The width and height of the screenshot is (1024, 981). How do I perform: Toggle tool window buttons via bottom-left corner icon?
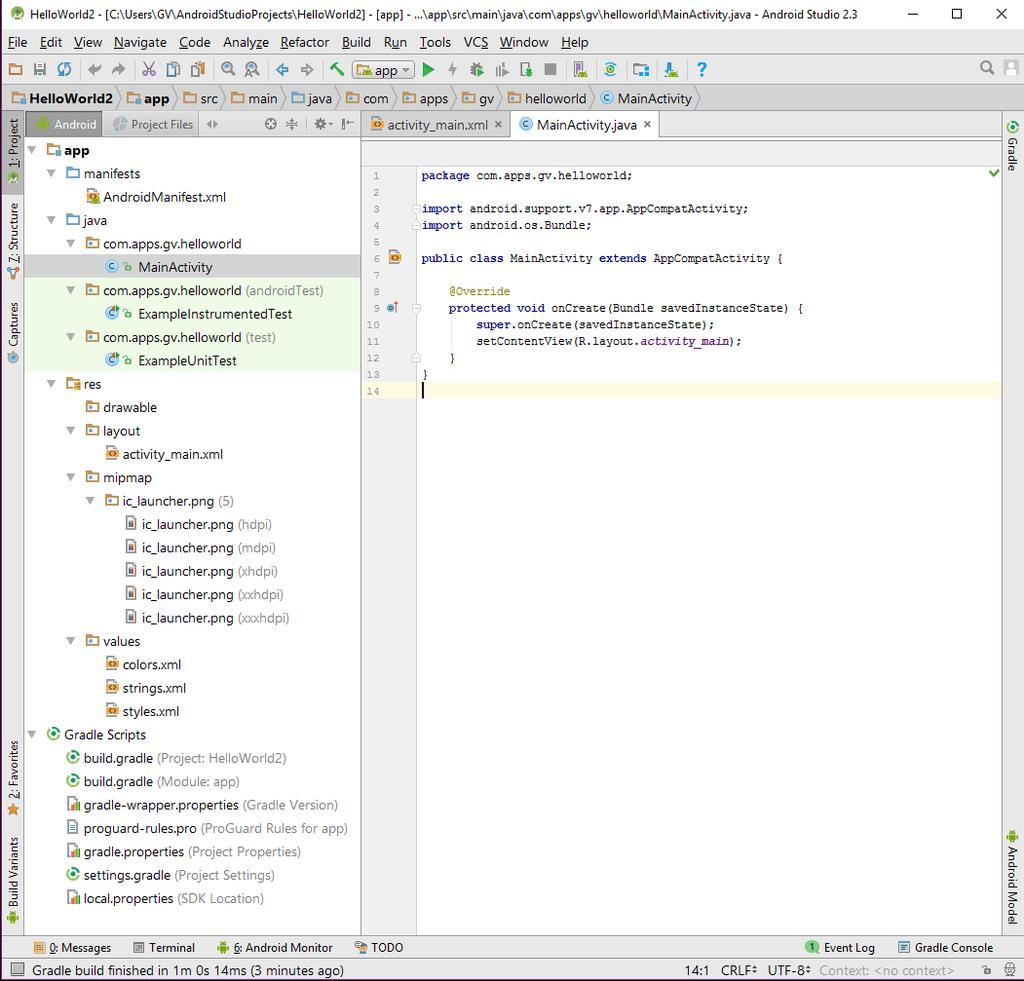[x=18, y=969]
